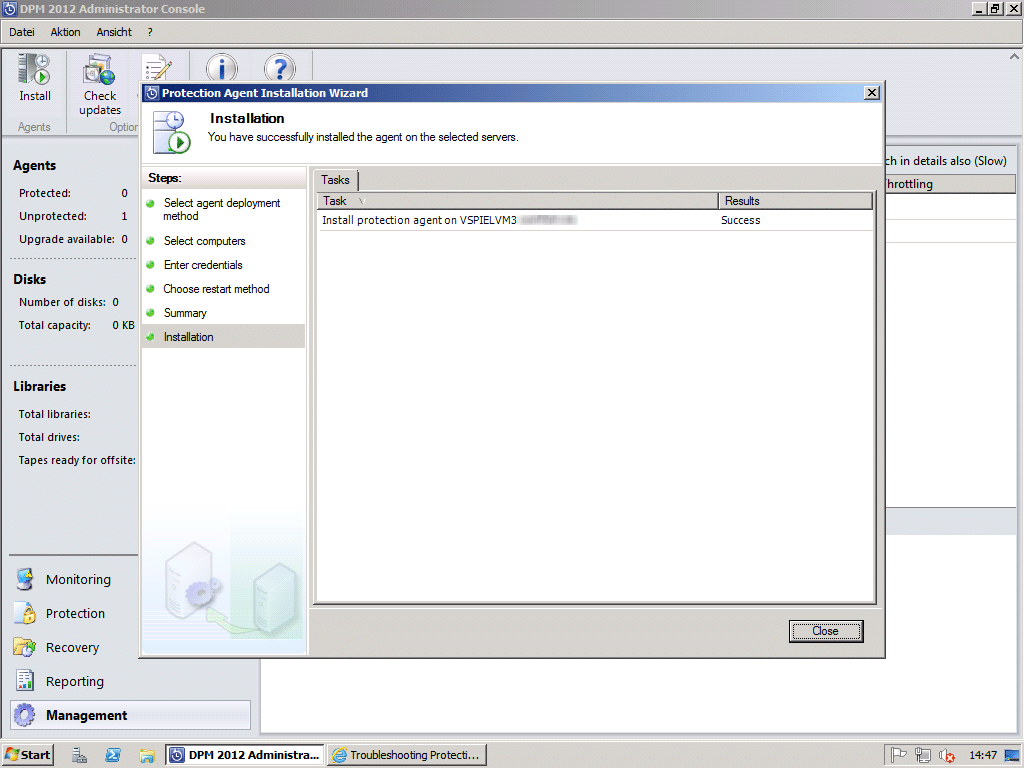
Task: Click the Choose restart method step
Action: pyautogui.click(x=216, y=289)
